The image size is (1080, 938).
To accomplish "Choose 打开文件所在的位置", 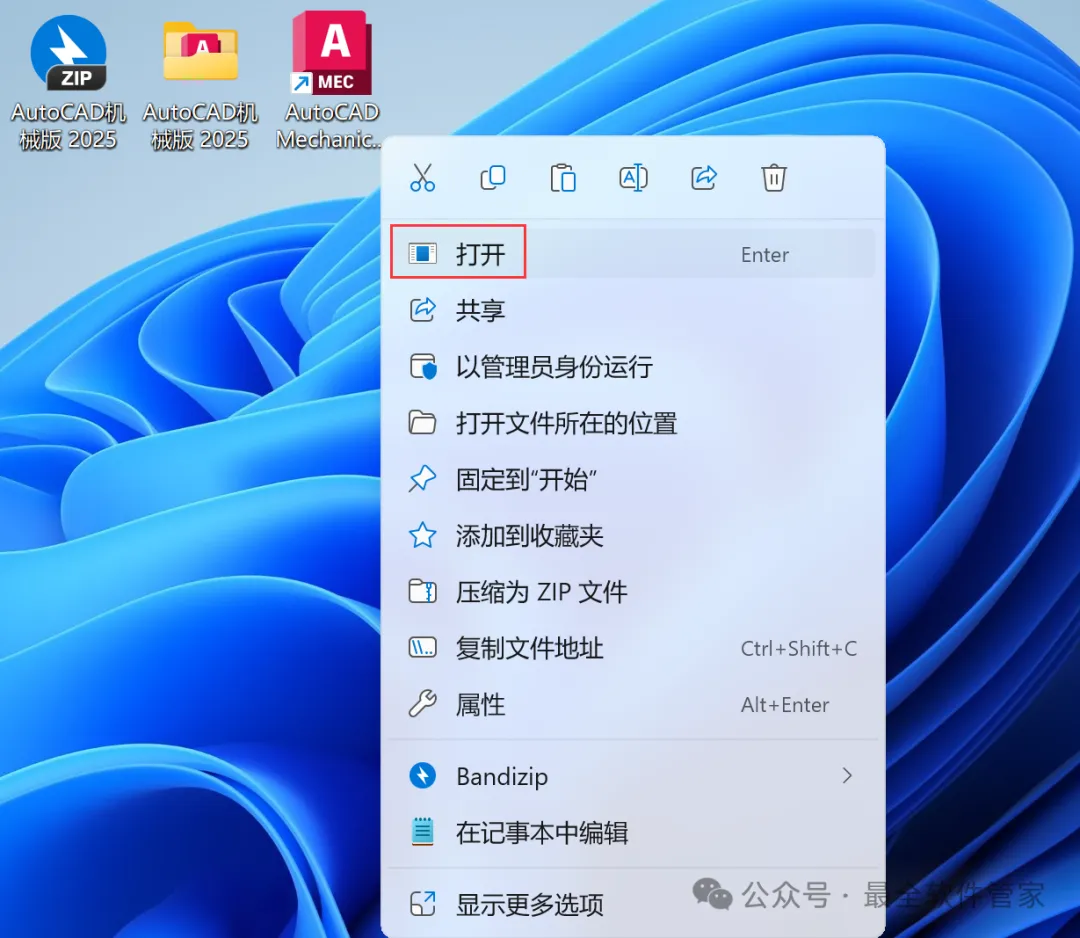I will [632, 423].
